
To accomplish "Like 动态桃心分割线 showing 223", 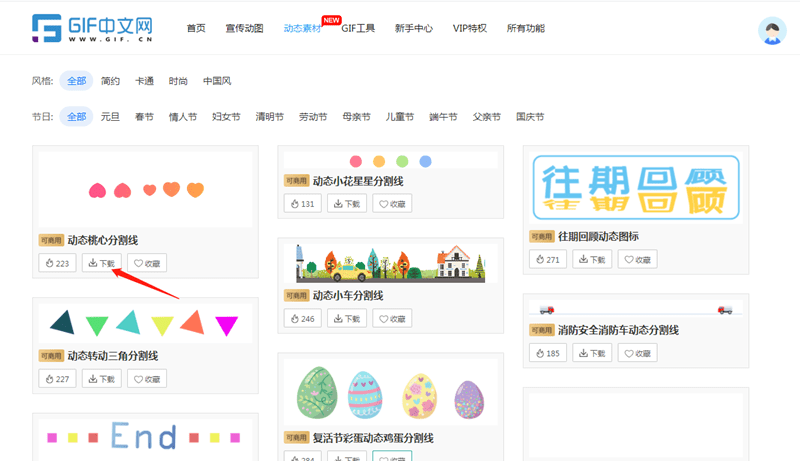I will click(x=57, y=263).
